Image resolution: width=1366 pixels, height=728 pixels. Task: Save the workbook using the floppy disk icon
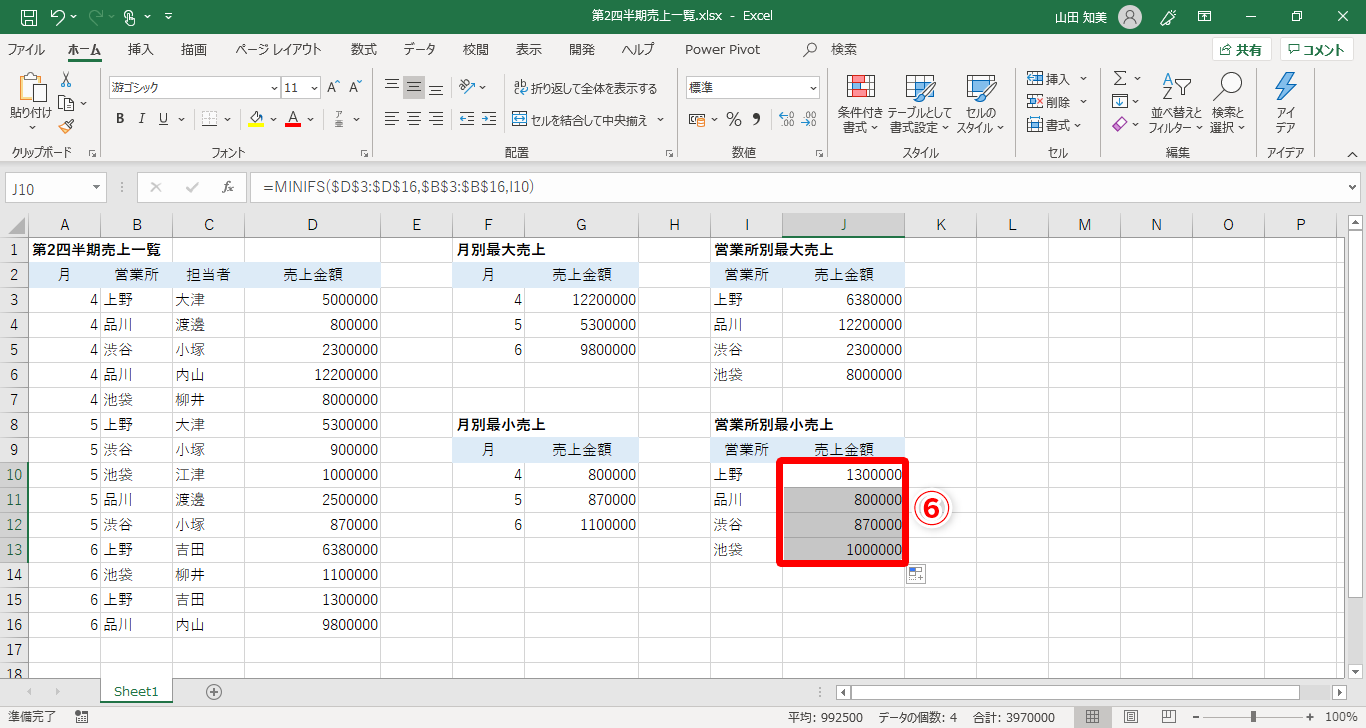tap(28, 17)
